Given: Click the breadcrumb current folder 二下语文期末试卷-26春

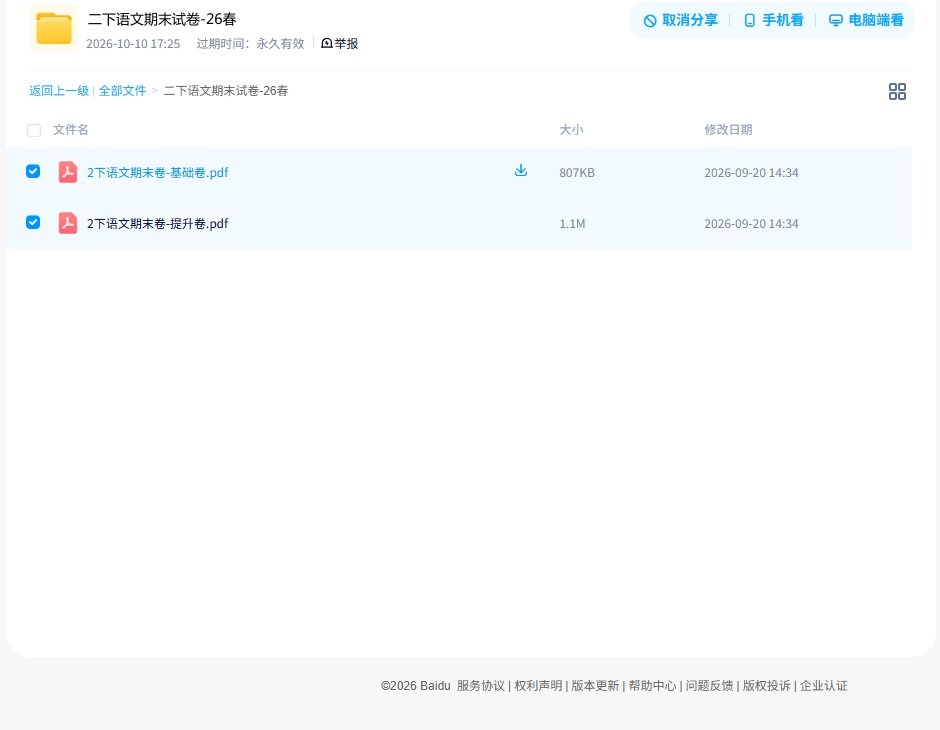Looking at the screenshot, I should [226, 91].
